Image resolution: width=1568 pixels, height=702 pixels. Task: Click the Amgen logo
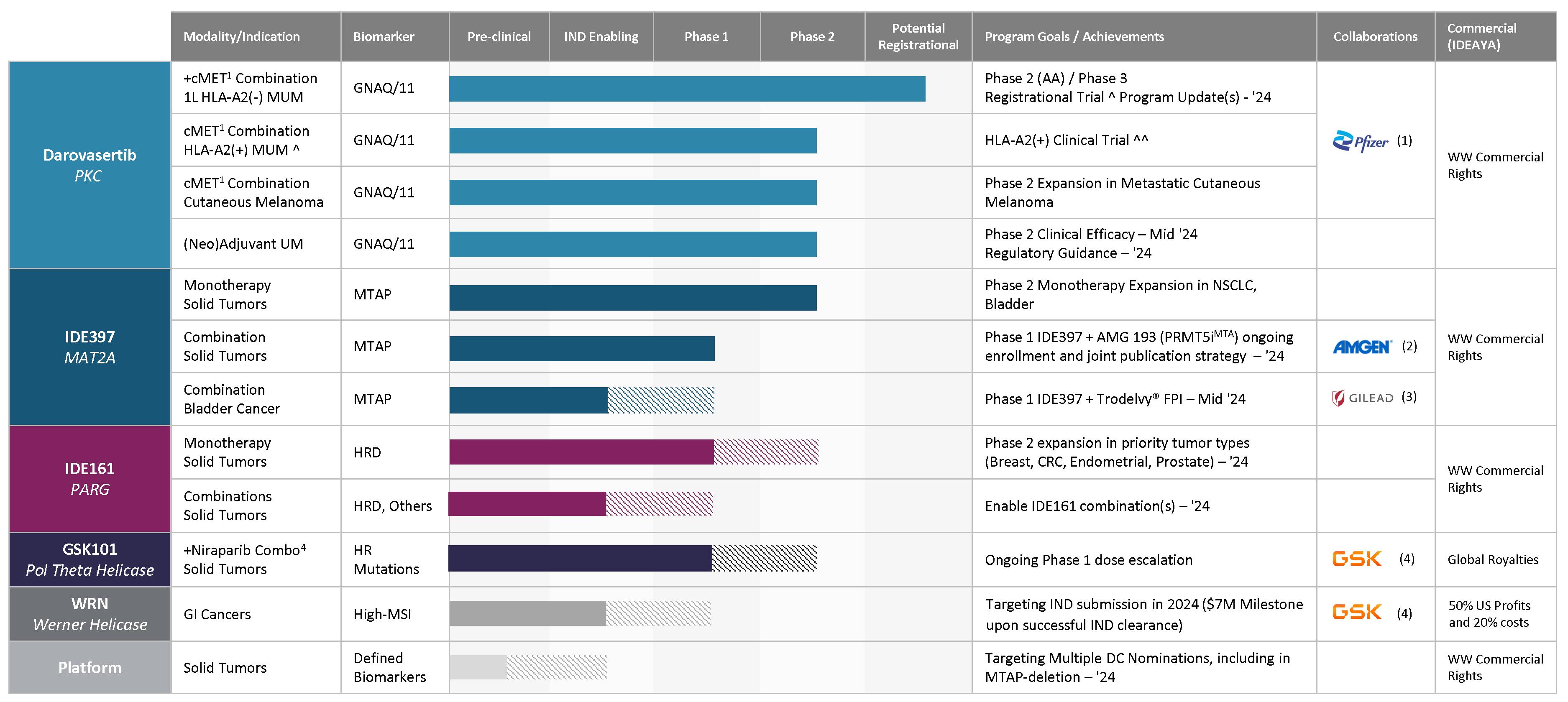[1362, 347]
